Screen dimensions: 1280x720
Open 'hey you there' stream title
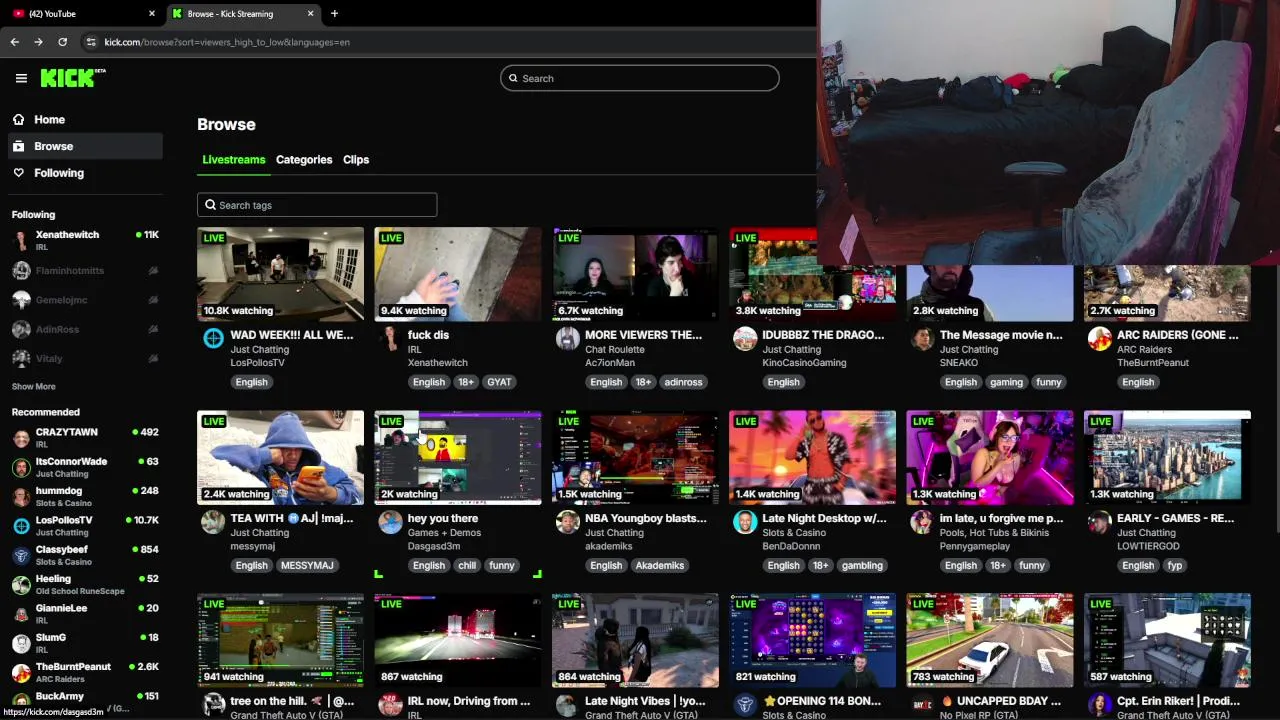point(443,518)
